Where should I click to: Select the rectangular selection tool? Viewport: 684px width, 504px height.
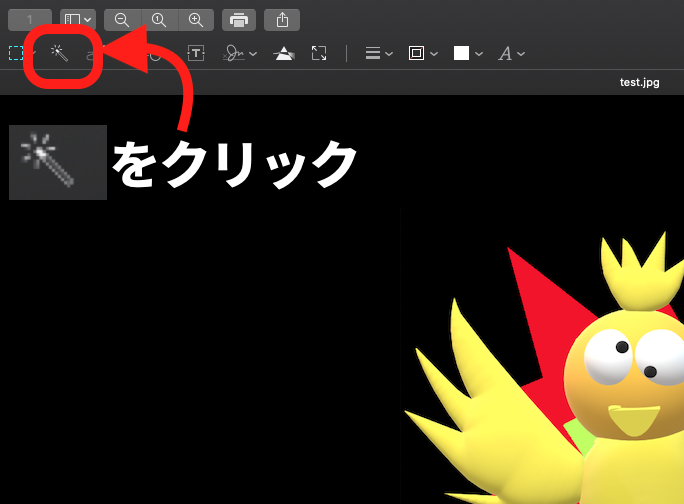[x=16, y=53]
